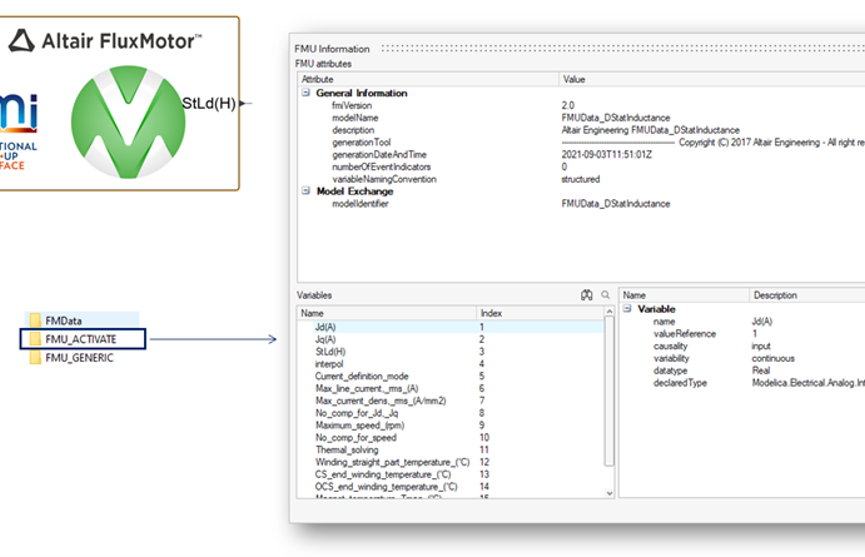Select the OCS_end_winding_temperature variable
Viewport: 865px width, 557px height.
[451, 486]
